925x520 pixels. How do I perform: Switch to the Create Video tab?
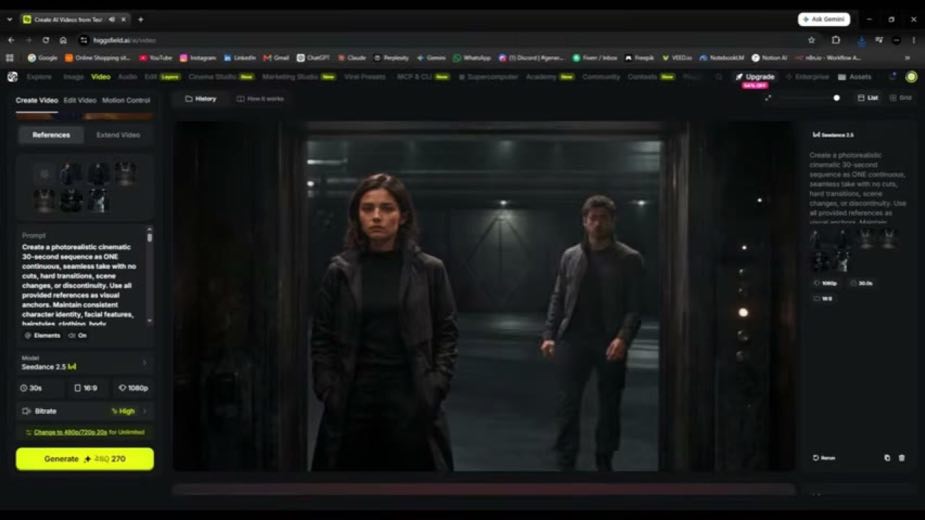37,100
